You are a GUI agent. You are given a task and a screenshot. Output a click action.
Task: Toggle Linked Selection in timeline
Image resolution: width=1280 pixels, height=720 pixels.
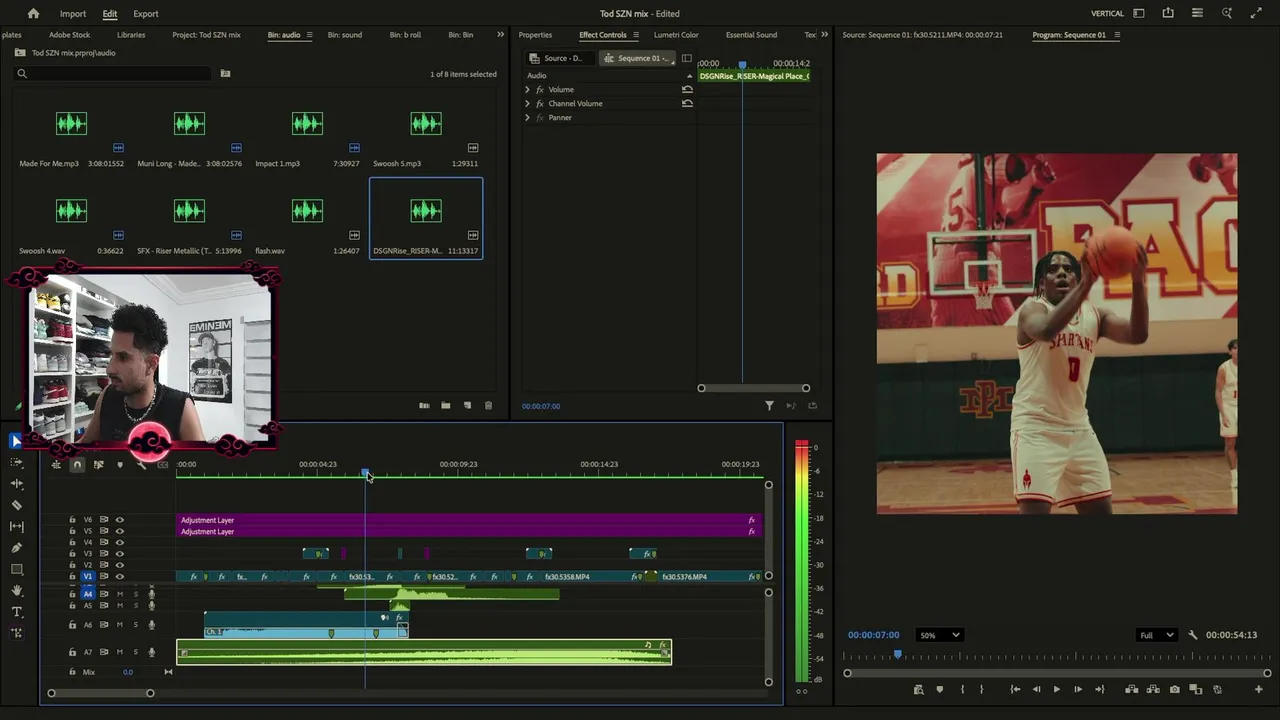[x=98, y=464]
